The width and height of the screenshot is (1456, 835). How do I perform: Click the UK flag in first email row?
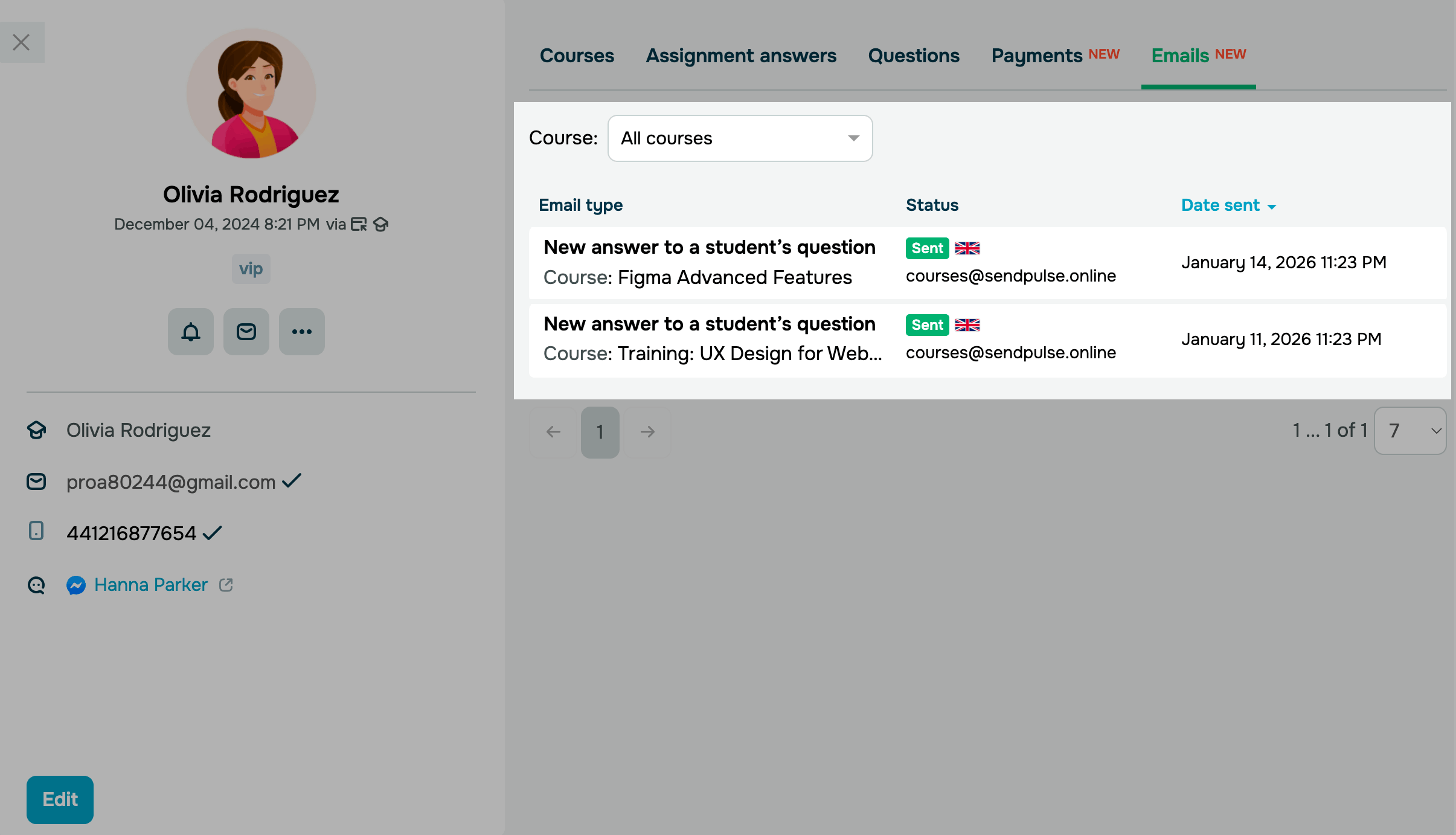pos(967,248)
